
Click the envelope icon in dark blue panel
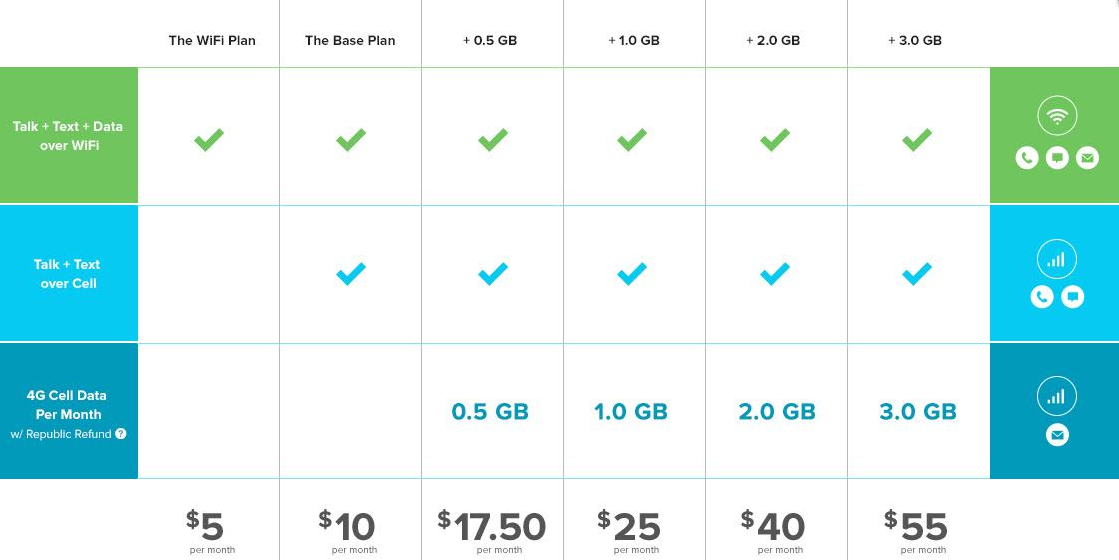[1057, 434]
